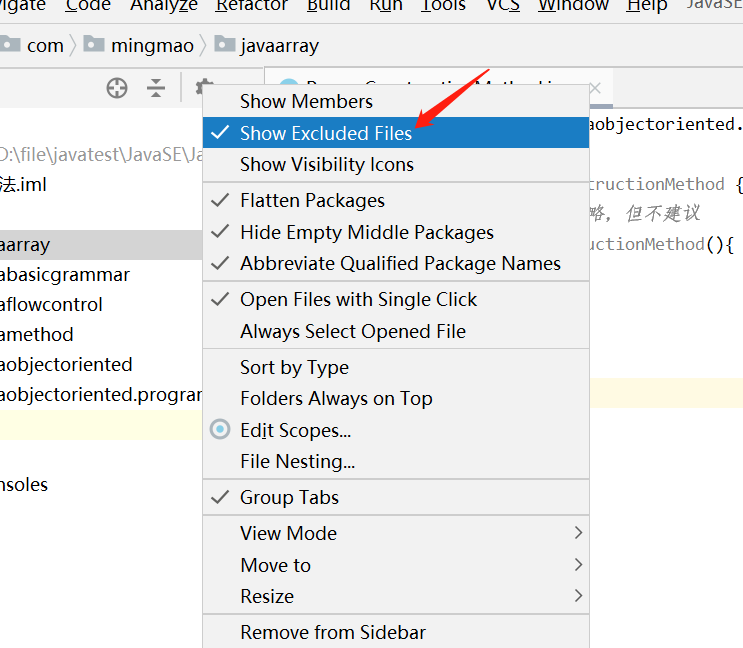Screen dimensions: 743x648
Task: Click the collapse all icon
Action: pyautogui.click(x=156, y=88)
